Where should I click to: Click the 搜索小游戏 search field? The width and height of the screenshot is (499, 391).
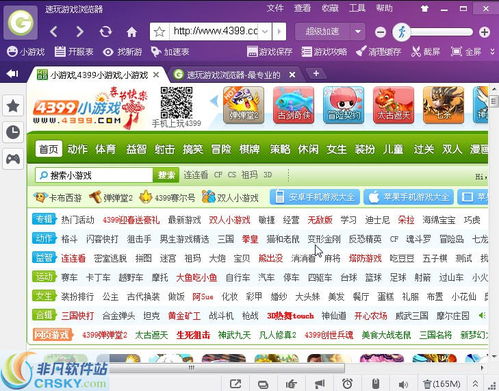(94, 175)
